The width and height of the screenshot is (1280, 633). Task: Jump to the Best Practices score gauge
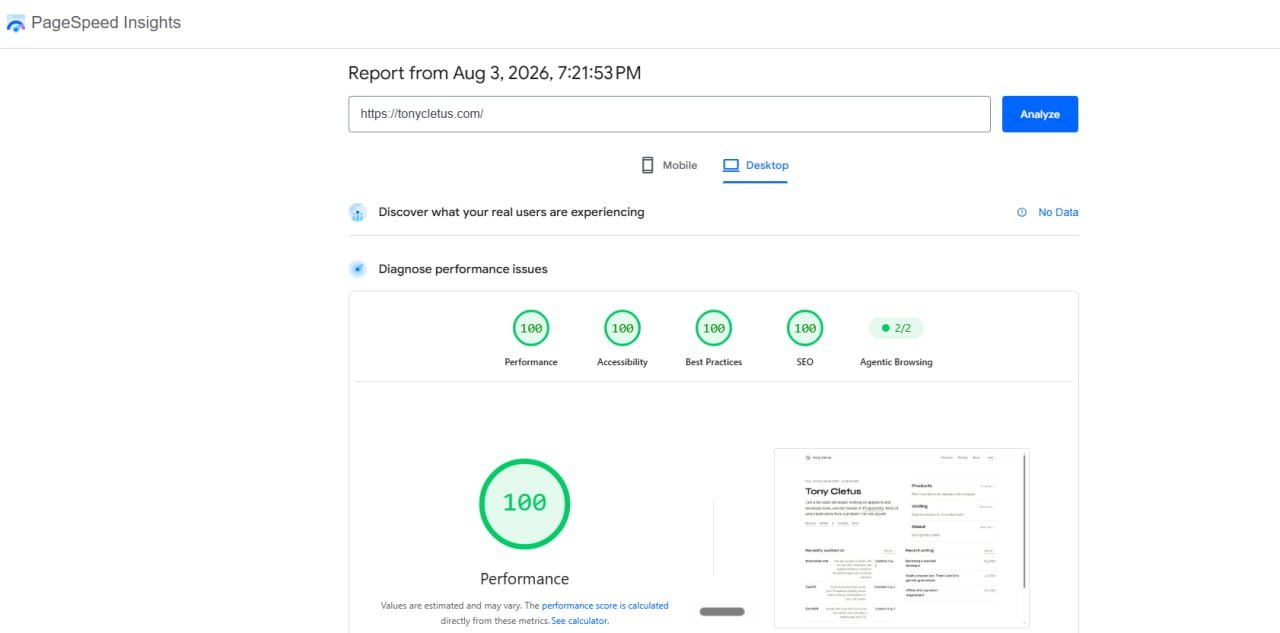coord(714,328)
